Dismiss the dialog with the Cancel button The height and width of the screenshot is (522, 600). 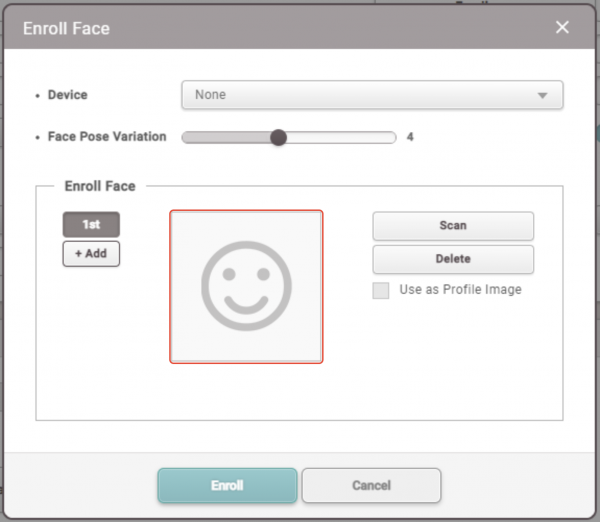(371, 485)
